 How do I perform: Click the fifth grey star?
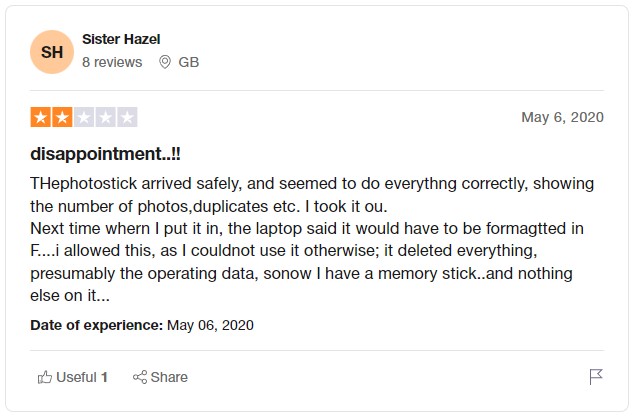click(x=127, y=117)
